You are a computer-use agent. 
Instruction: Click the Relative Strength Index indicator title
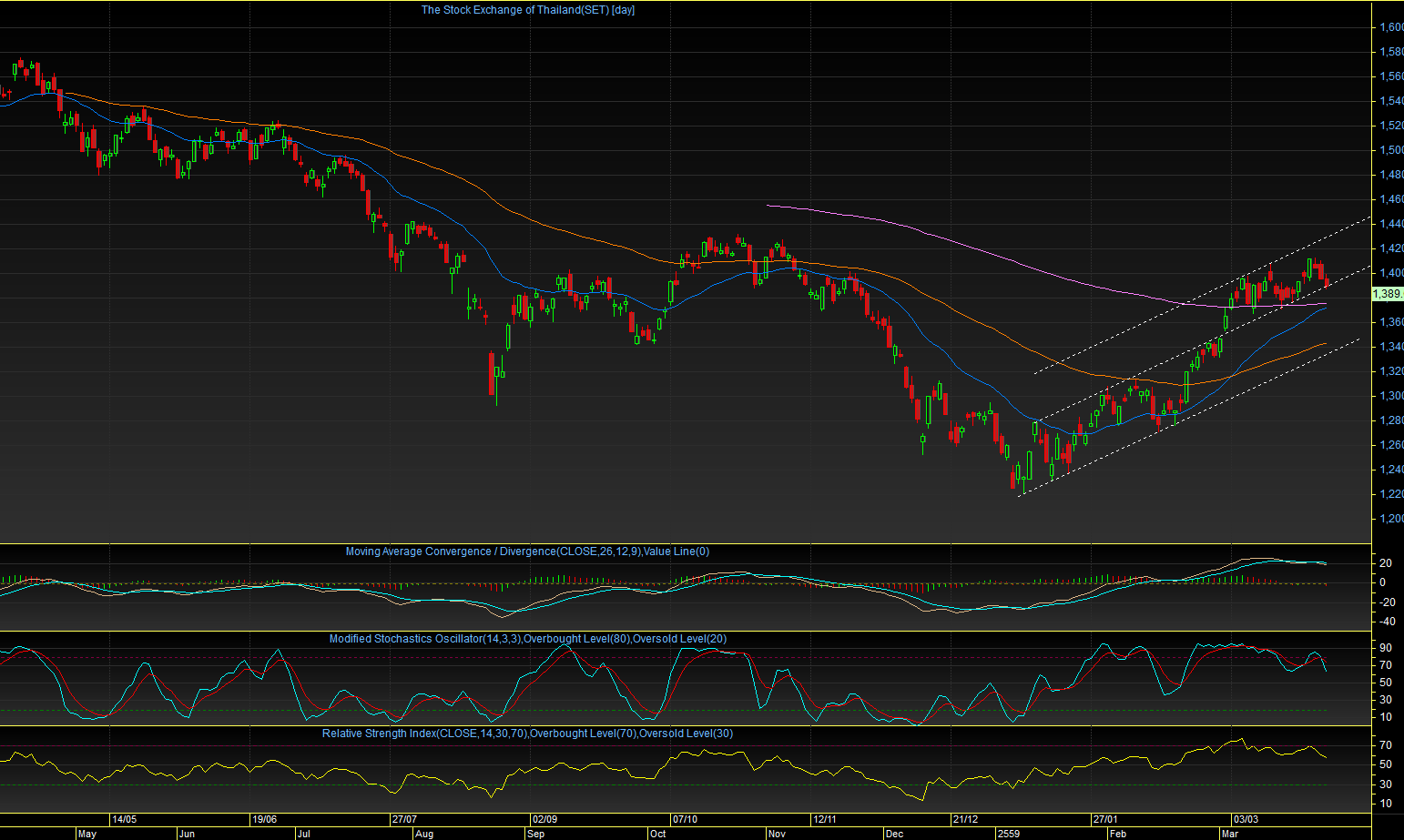coord(527,734)
